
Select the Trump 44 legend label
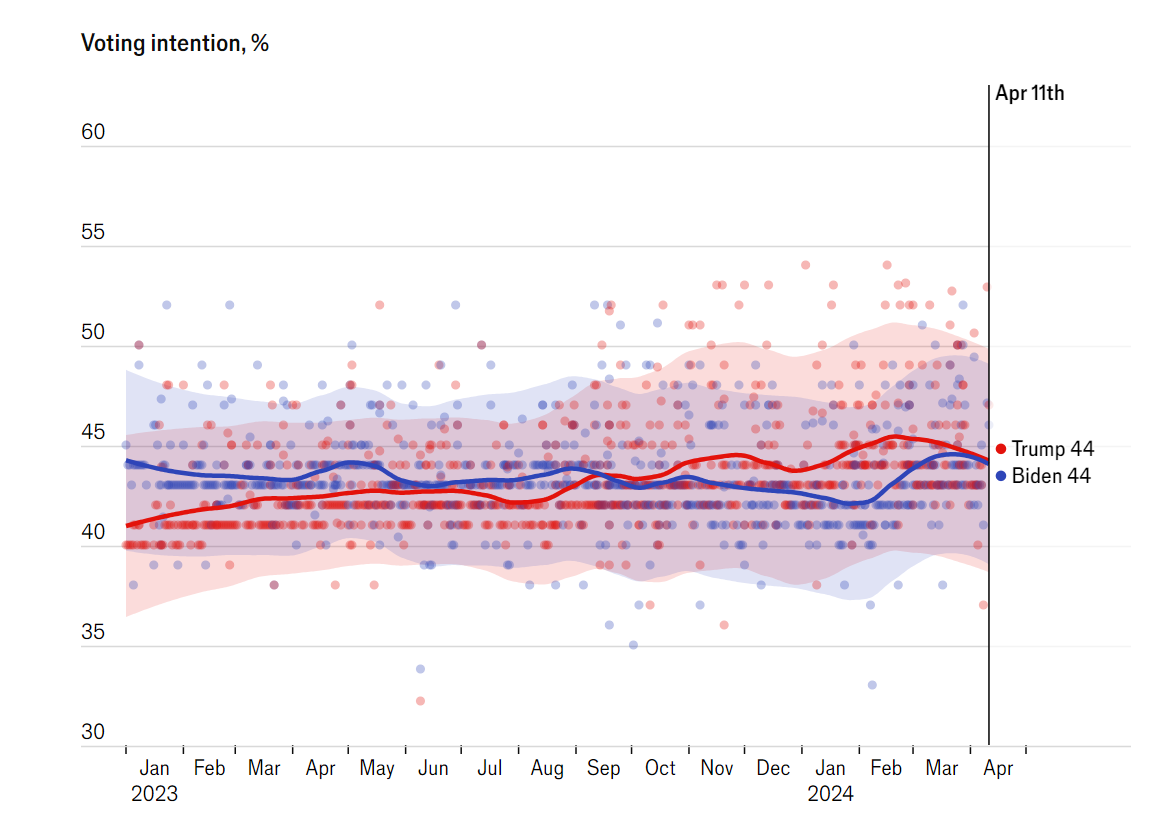click(x=1053, y=449)
